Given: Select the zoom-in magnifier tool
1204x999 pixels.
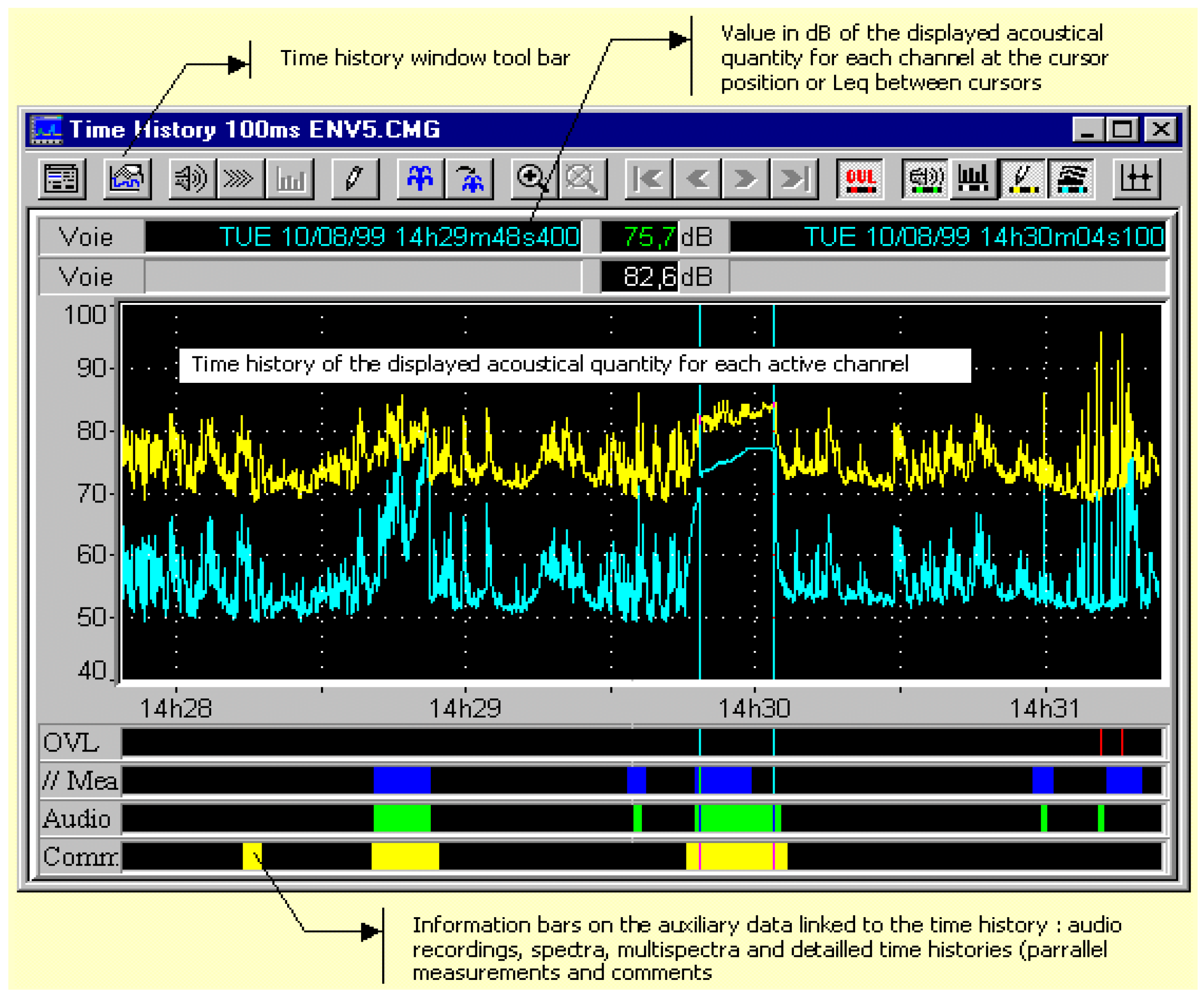Looking at the screenshot, I should (532, 178).
